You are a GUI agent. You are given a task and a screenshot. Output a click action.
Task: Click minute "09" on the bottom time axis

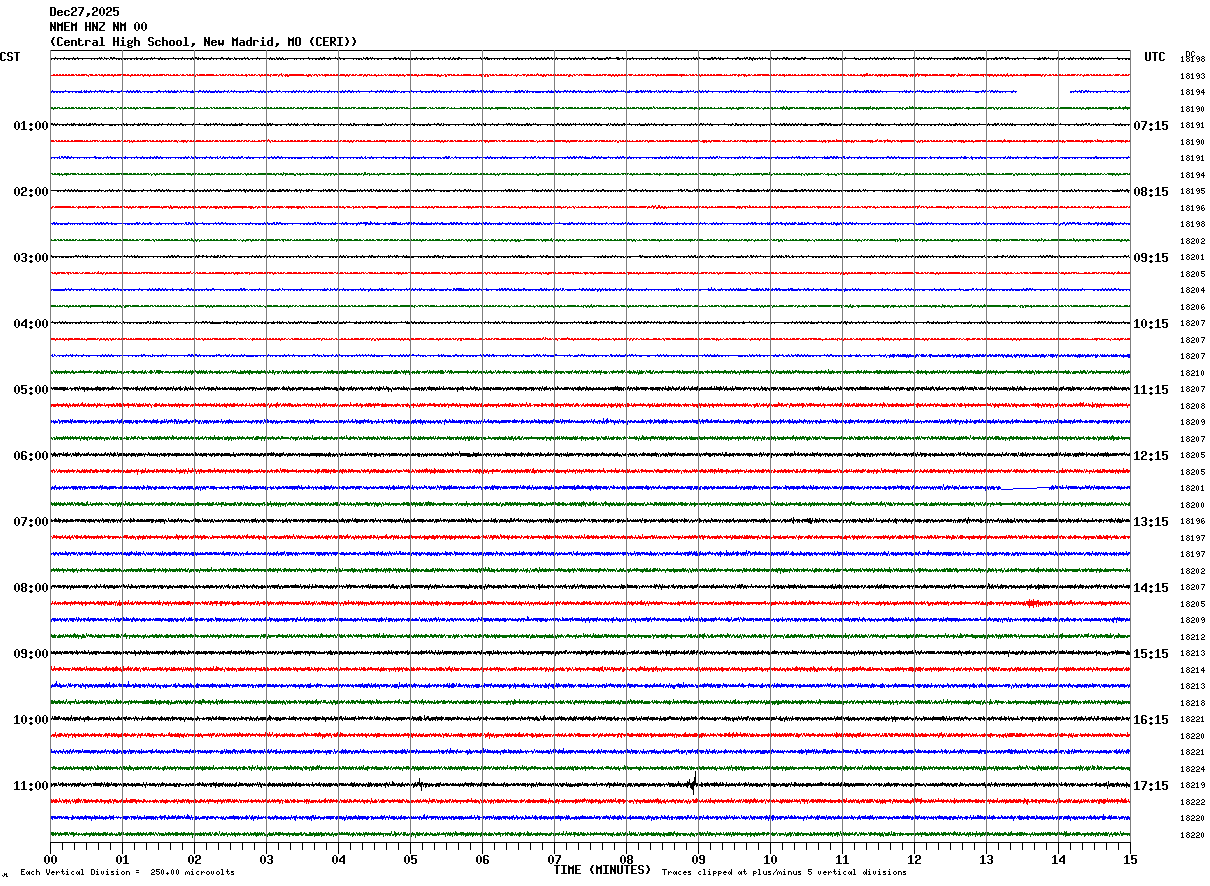click(x=698, y=859)
